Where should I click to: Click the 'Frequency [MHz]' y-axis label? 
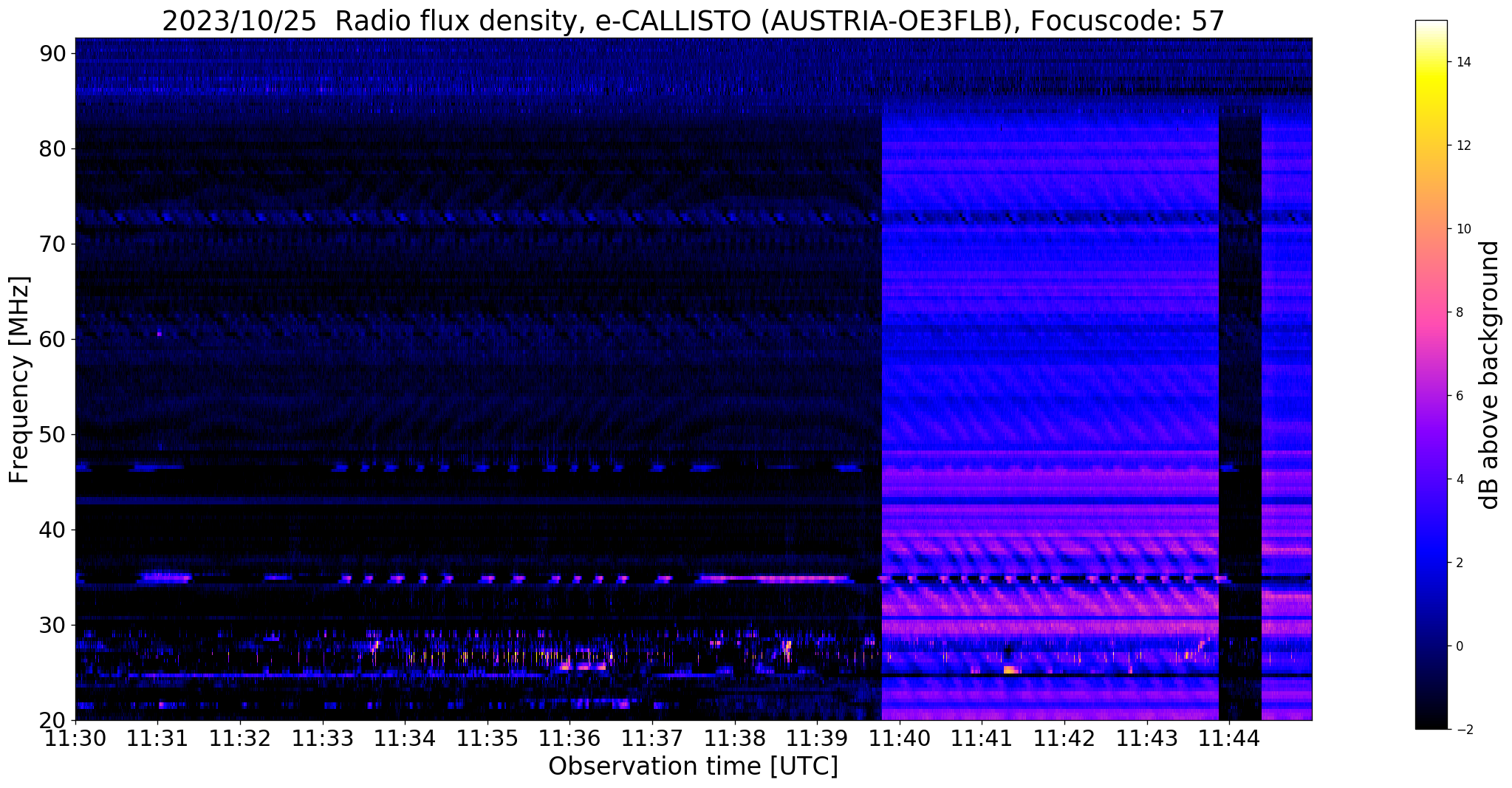20,380
